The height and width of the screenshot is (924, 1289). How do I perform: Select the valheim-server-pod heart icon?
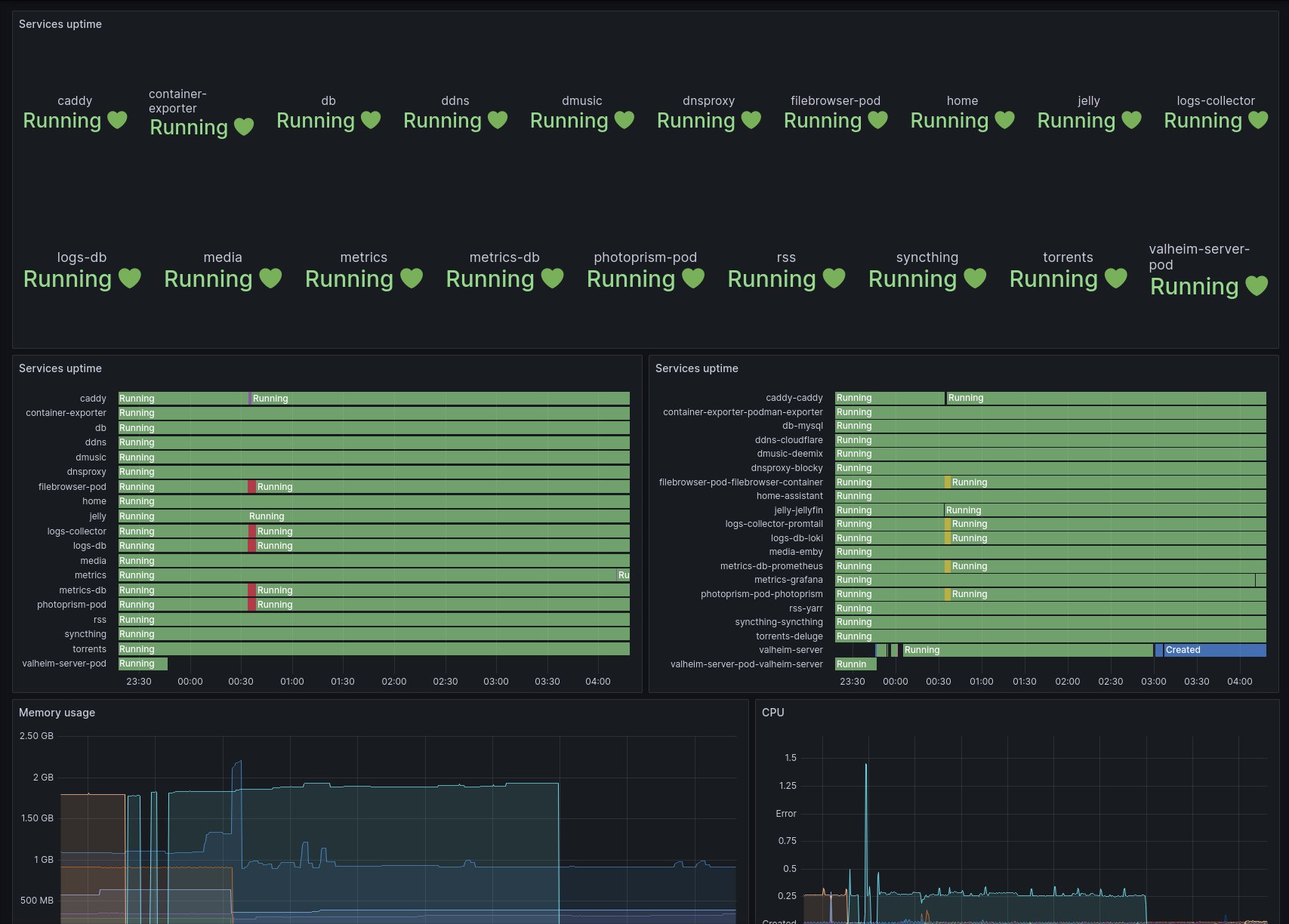(1257, 286)
